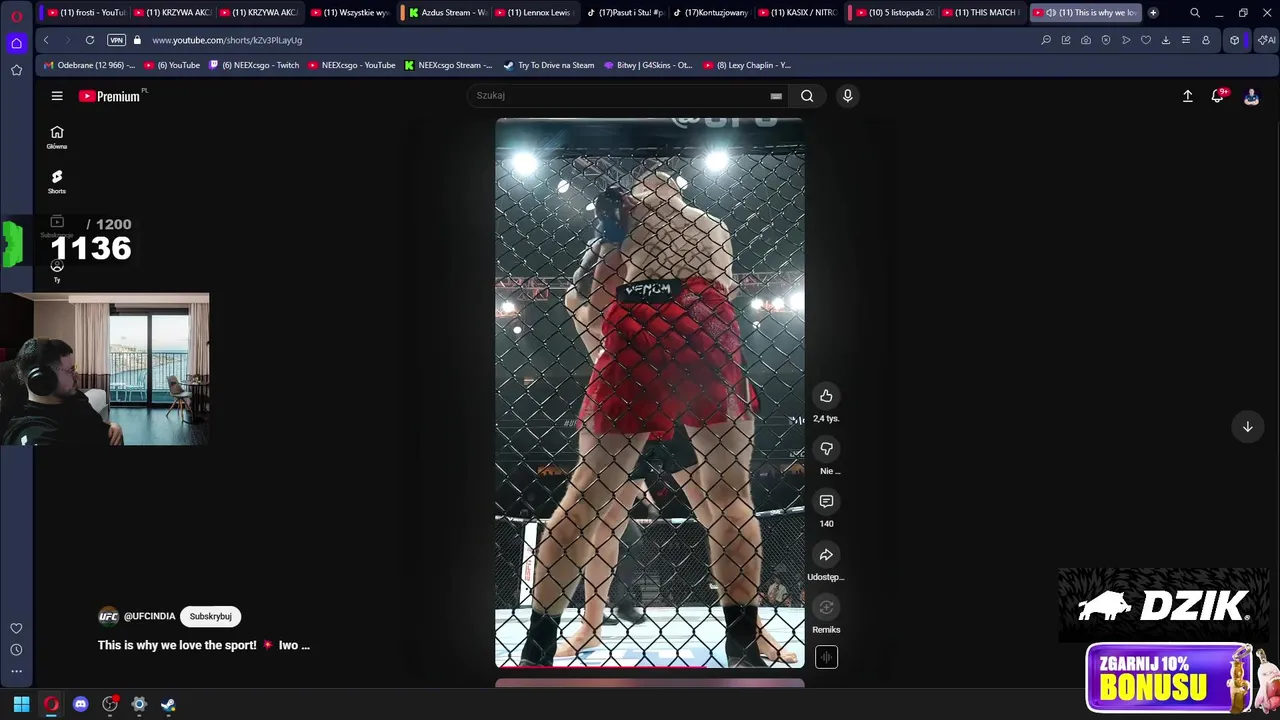Open Odebrane Gmail bookmark
The image size is (1280, 720).
[x=89, y=65]
